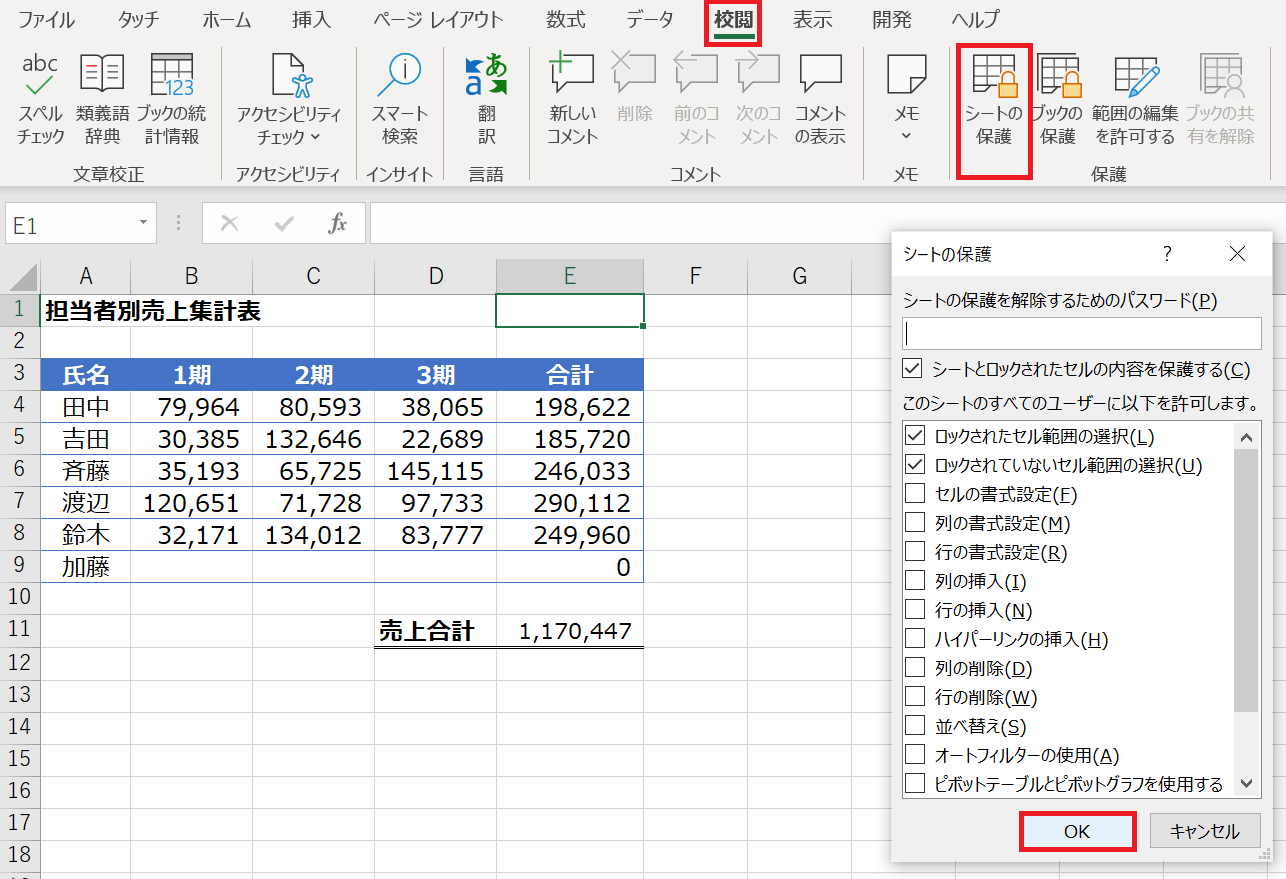
Task: Add a 新しいコメント new comment
Action: [572, 77]
